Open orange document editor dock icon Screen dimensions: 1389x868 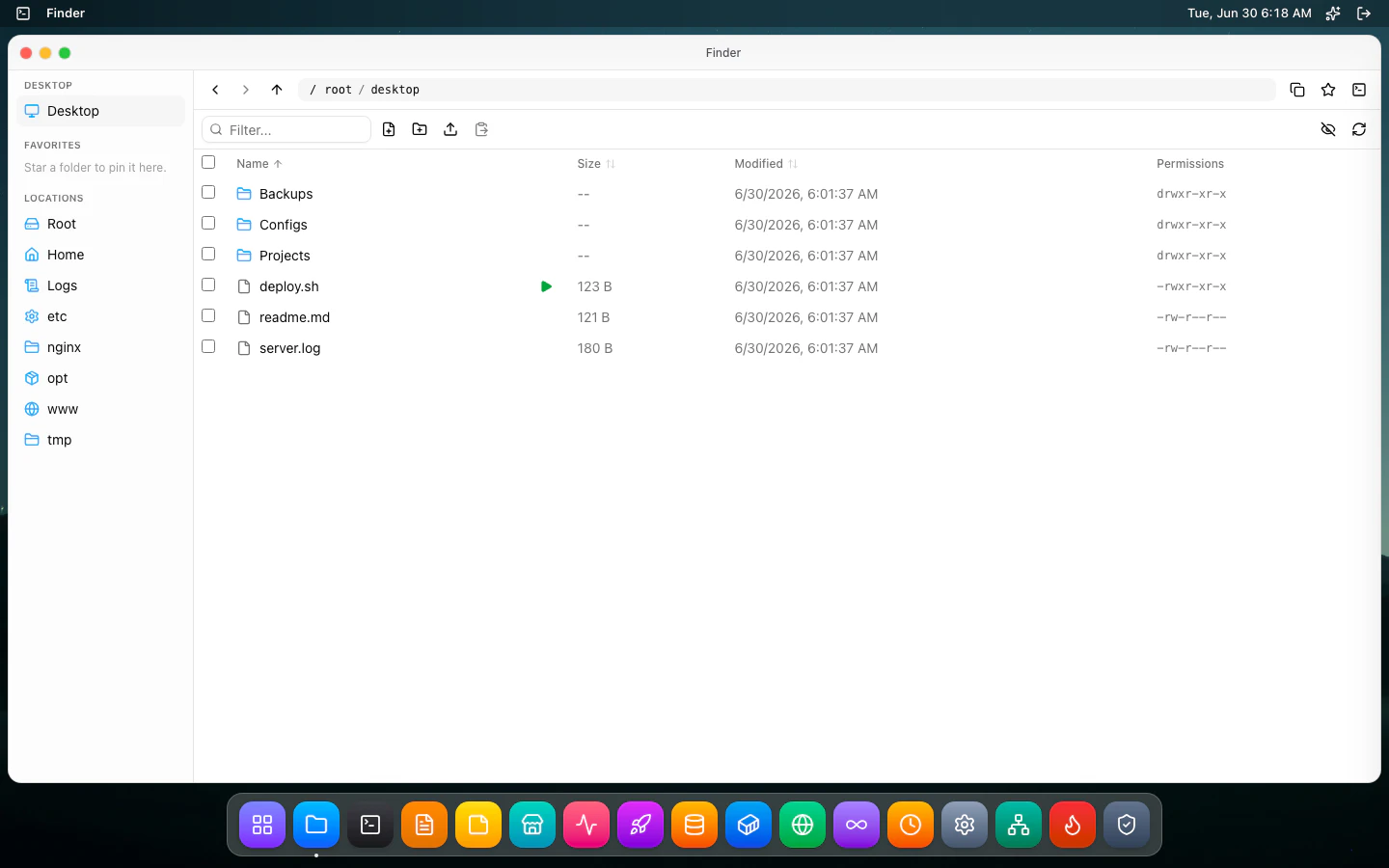click(424, 825)
